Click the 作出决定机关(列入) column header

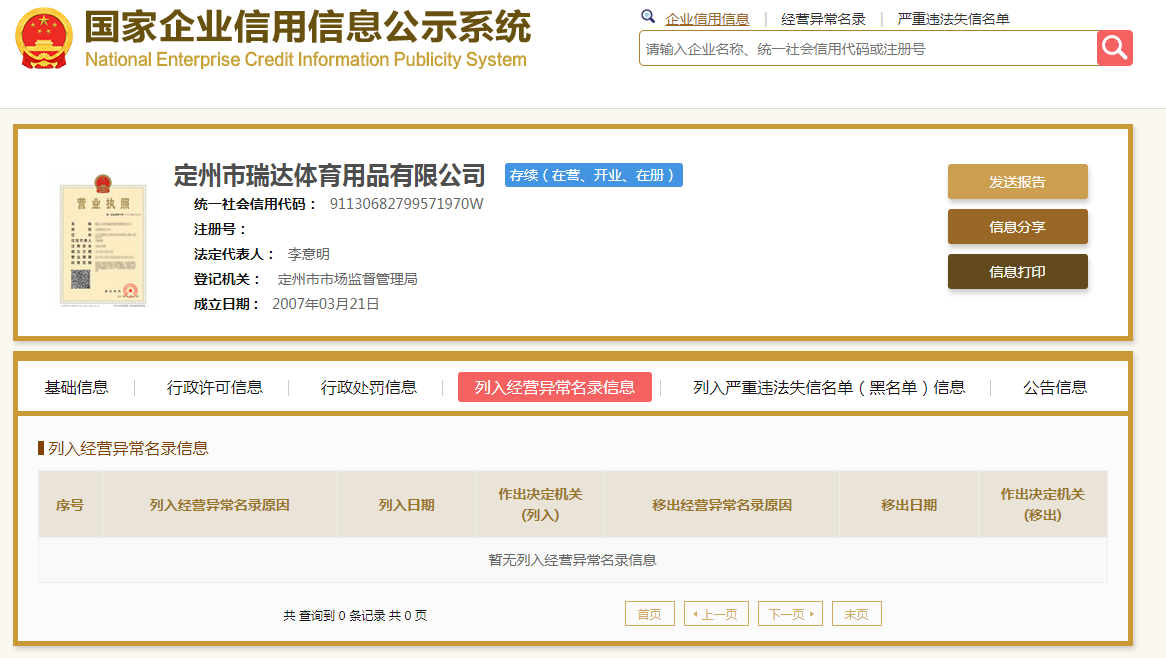point(541,505)
